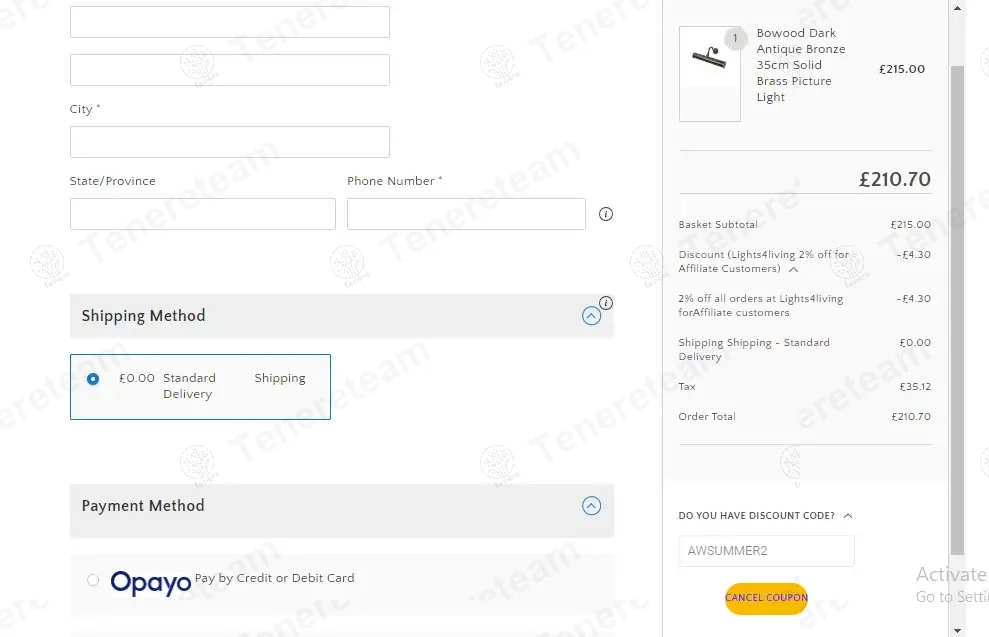The height and width of the screenshot is (637, 989).
Task: Click the phone number info icon
Action: tap(605, 214)
